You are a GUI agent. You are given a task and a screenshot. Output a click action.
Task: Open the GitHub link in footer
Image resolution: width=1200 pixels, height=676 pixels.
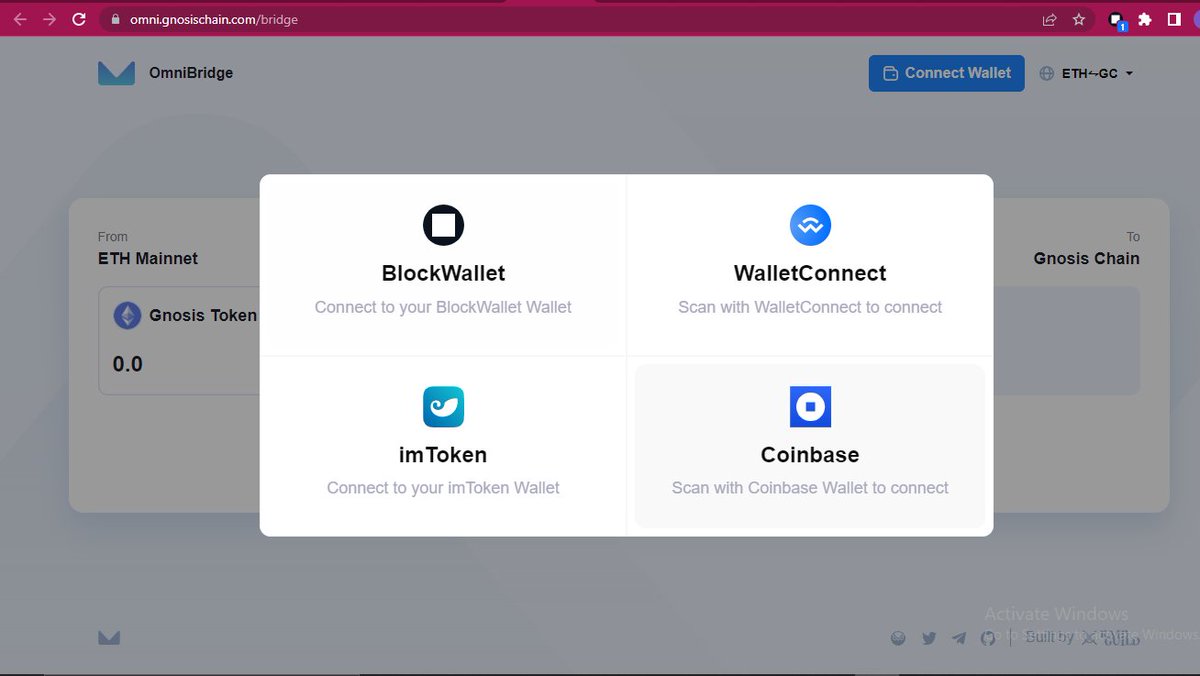click(x=988, y=638)
